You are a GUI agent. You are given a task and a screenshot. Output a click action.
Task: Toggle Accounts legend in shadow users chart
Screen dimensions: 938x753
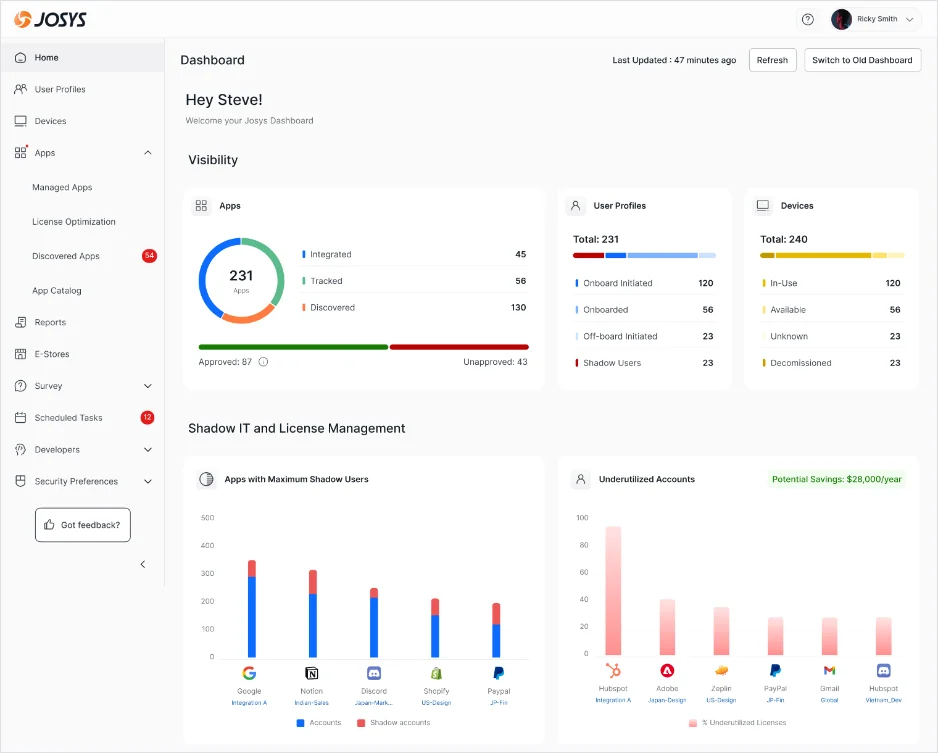tap(319, 723)
